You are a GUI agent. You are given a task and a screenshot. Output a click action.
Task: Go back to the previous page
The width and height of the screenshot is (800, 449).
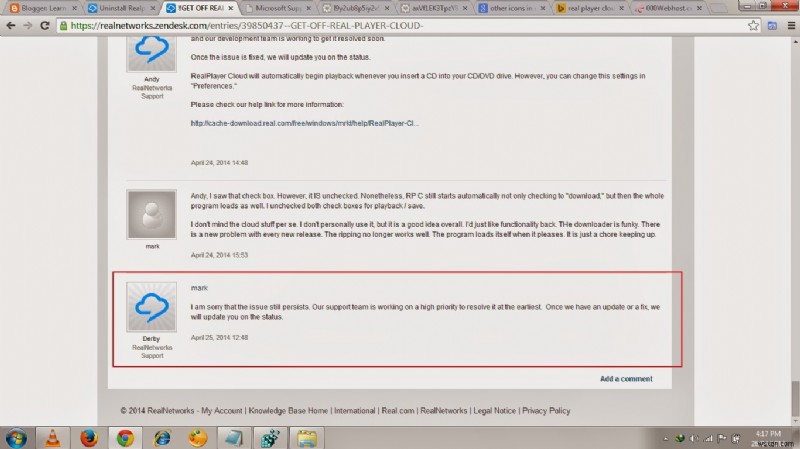click(x=10, y=26)
